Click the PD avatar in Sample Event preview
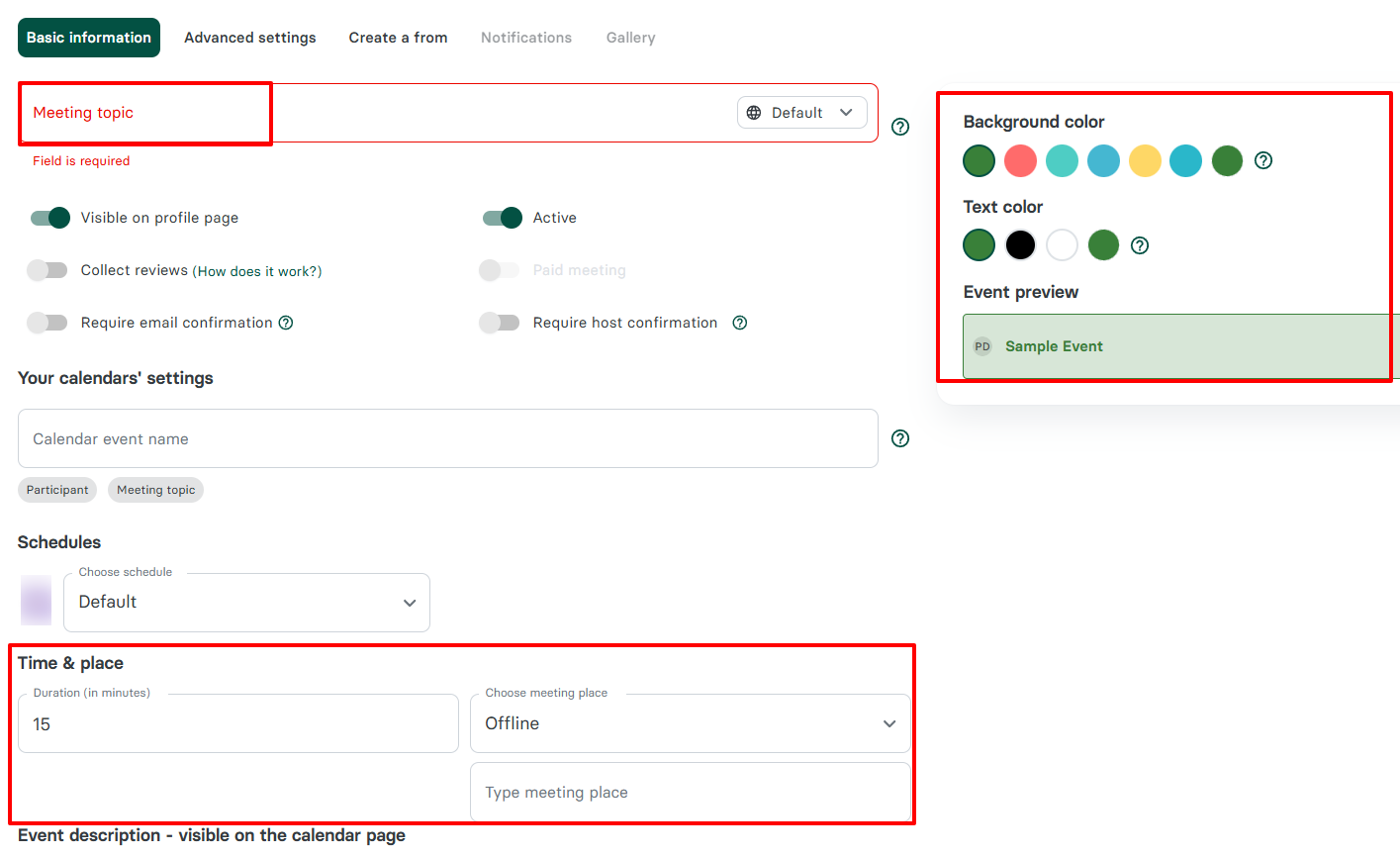The height and width of the screenshot is (856, 1400). tap(981, 346)
